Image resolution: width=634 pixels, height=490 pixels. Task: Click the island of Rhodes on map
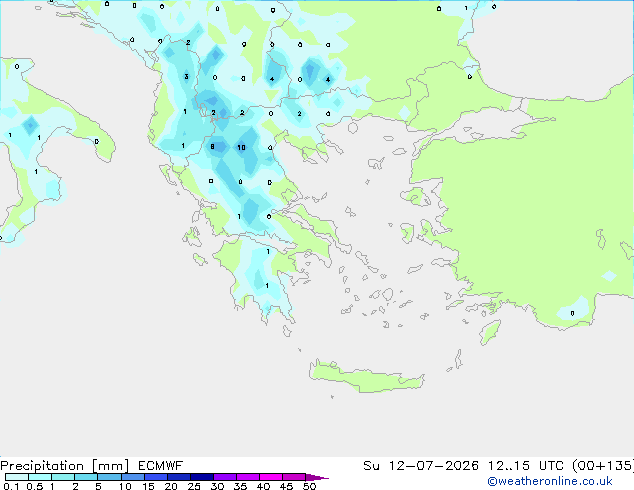[x=490, y=332]
